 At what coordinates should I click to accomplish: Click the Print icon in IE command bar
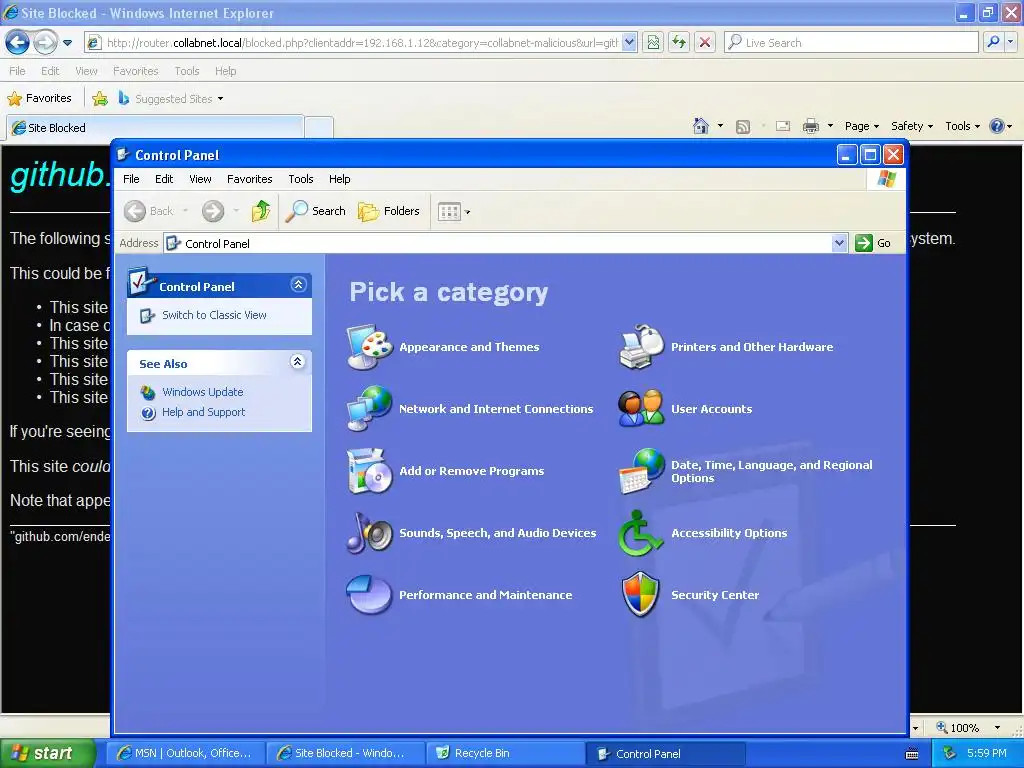pos(810,126)
